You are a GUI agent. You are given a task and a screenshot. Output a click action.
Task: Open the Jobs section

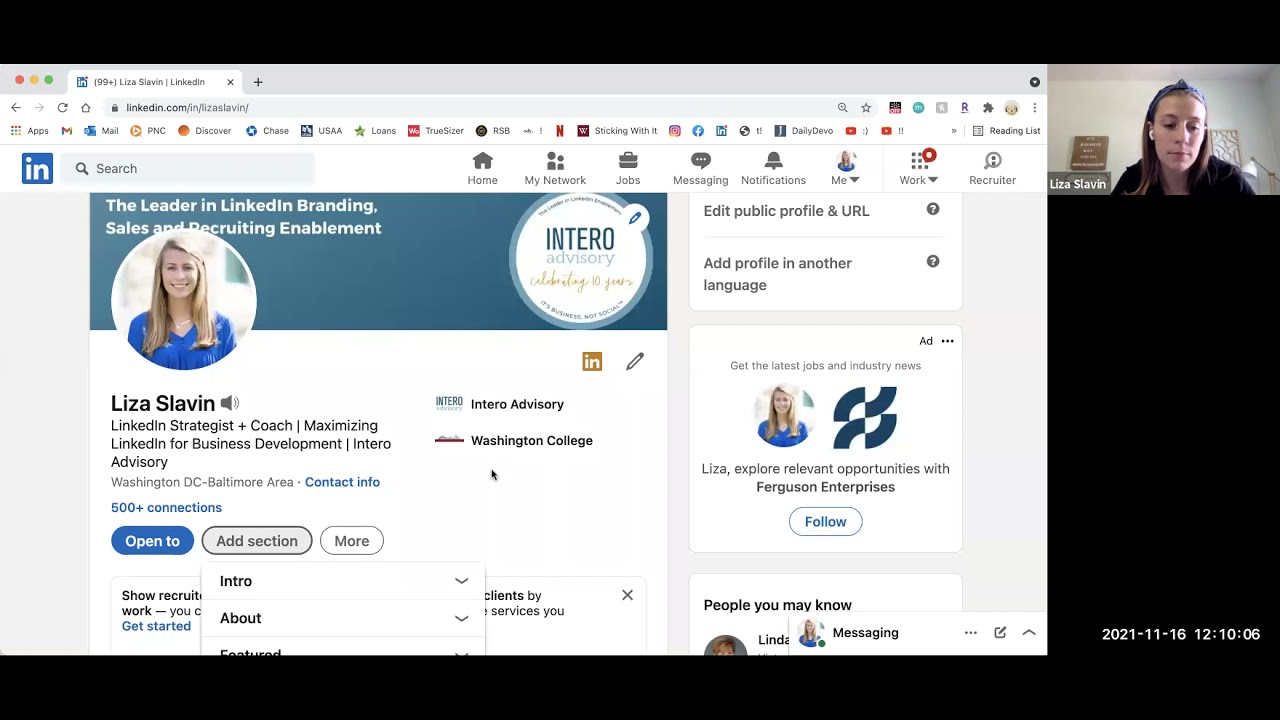coord(628,168)
